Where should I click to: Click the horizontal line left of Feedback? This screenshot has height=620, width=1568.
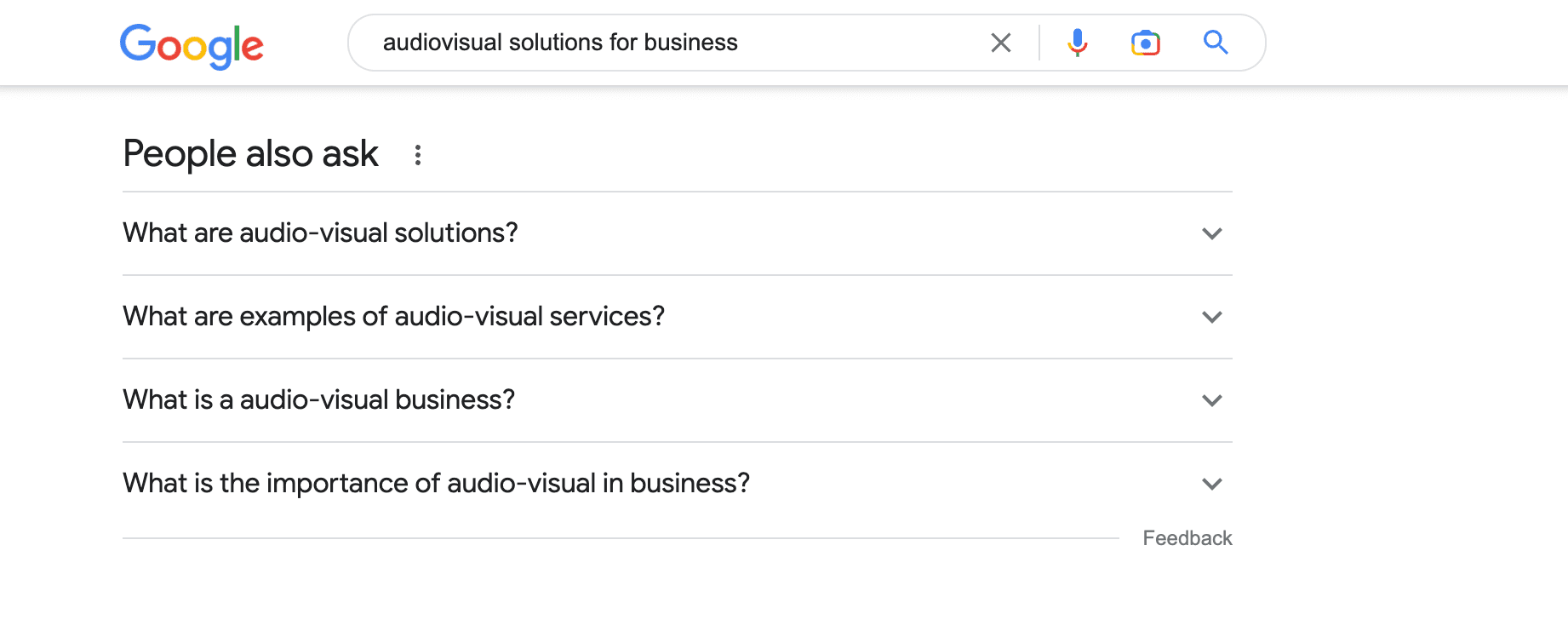[620, 538]
